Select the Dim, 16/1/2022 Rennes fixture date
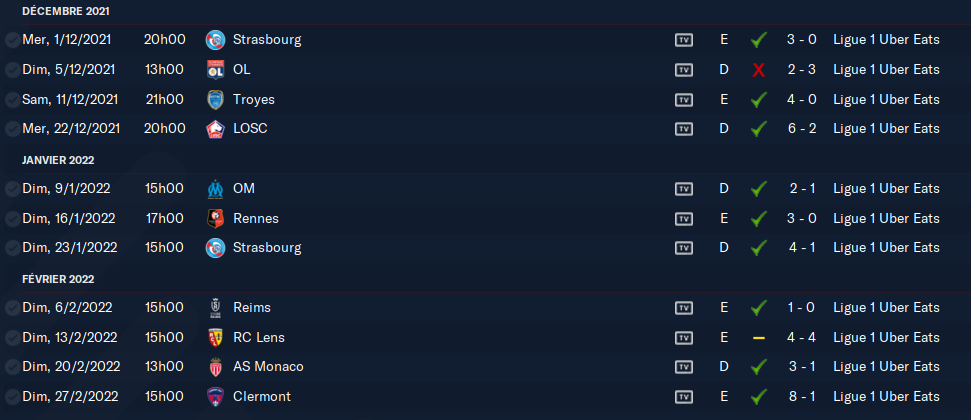 point(66,218)
